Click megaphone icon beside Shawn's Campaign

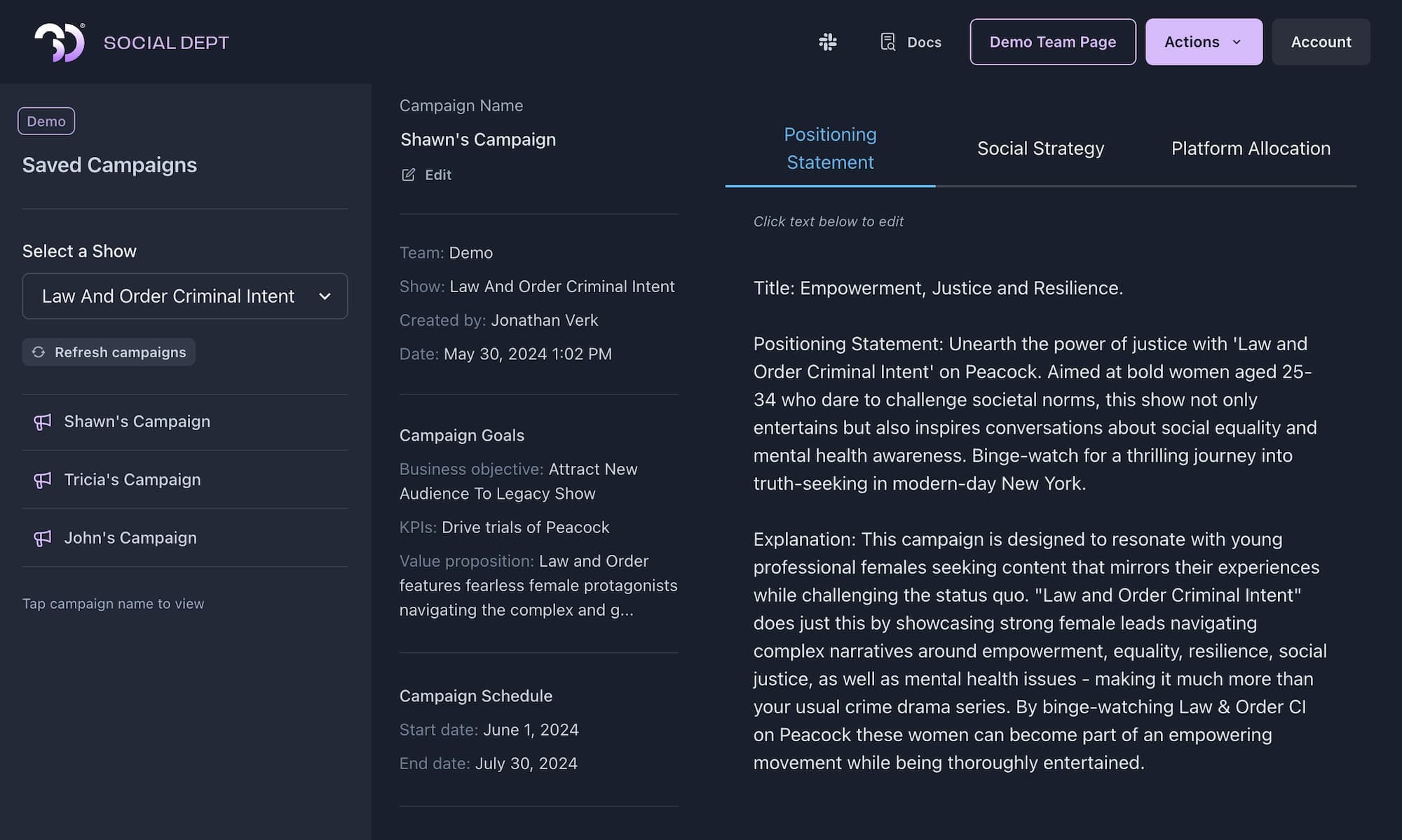pos(43,422)
